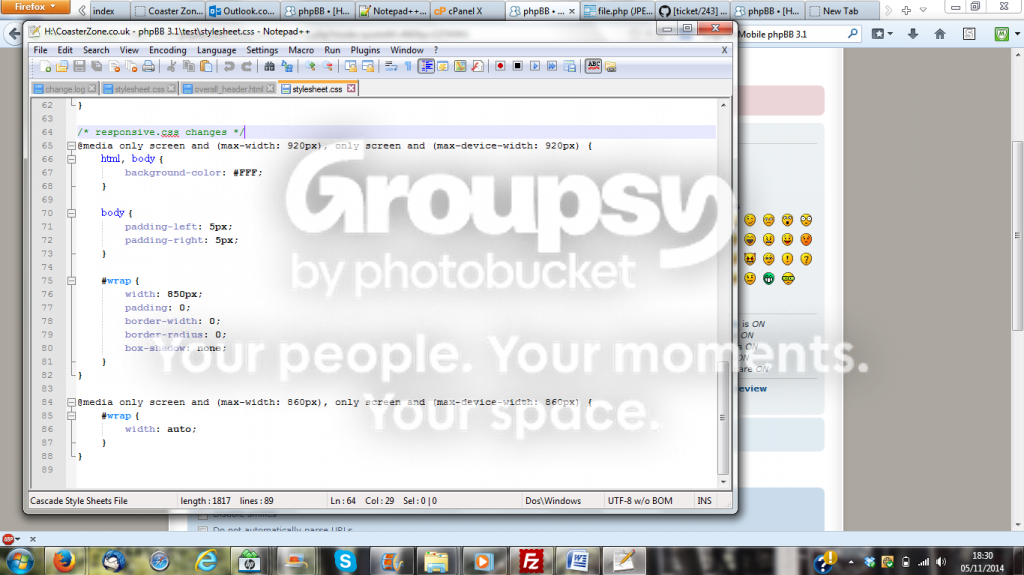Open the File menu in Notepad++
This screenshot has width=1024, height=575.
tap(40, 50)
